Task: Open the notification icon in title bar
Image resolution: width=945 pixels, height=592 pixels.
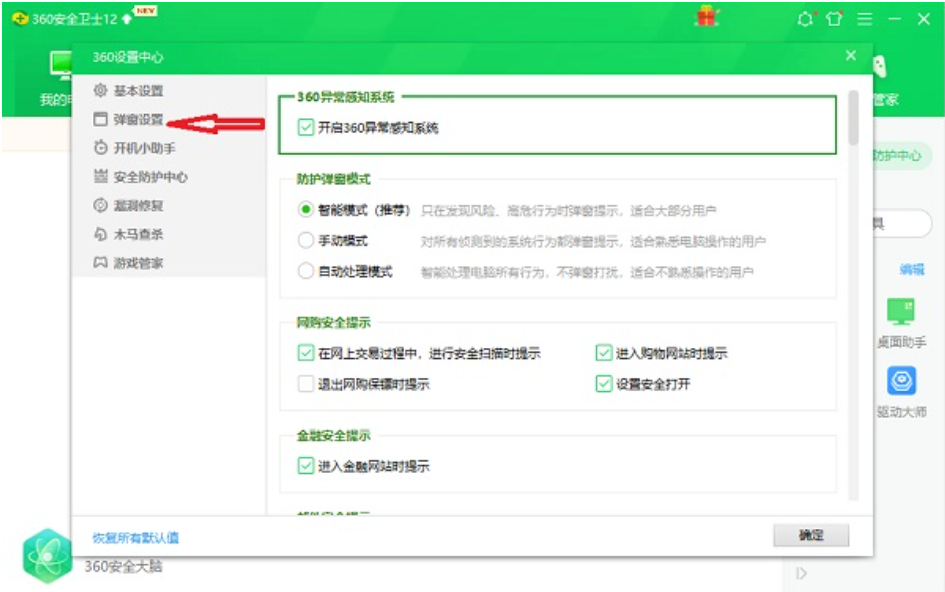Action: point(806,19)
